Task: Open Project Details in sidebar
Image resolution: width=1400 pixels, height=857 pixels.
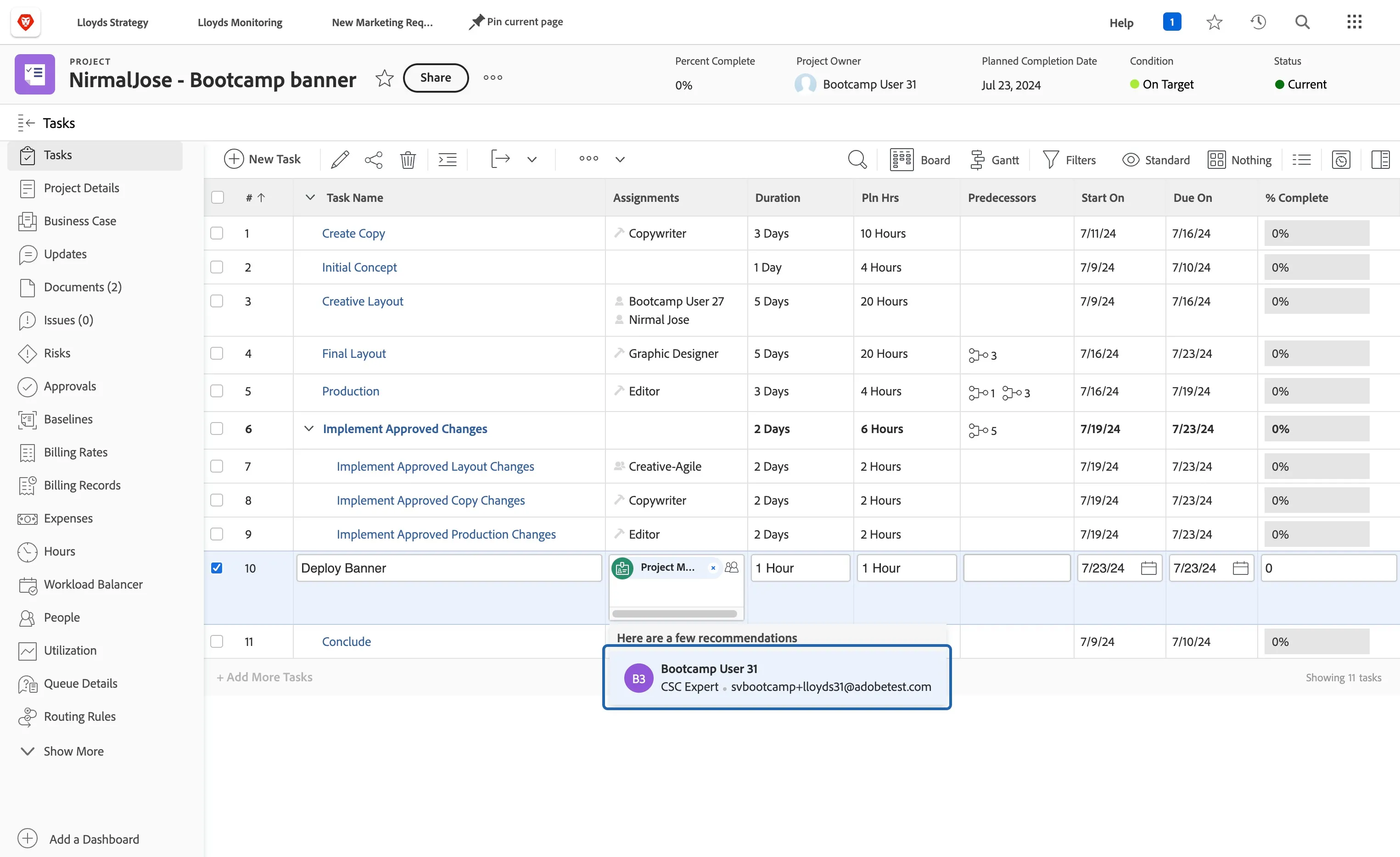Action: tap(81, 188)
